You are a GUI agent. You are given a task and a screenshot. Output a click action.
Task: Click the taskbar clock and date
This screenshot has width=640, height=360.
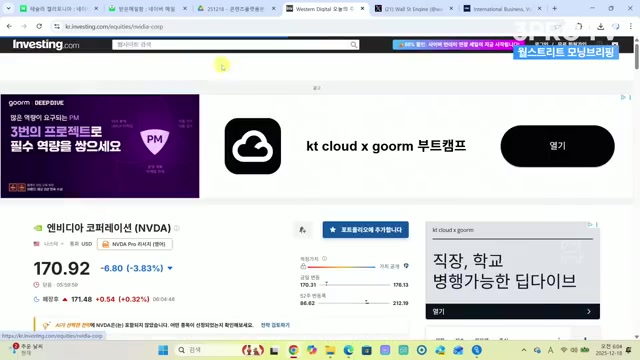point(609,350)
